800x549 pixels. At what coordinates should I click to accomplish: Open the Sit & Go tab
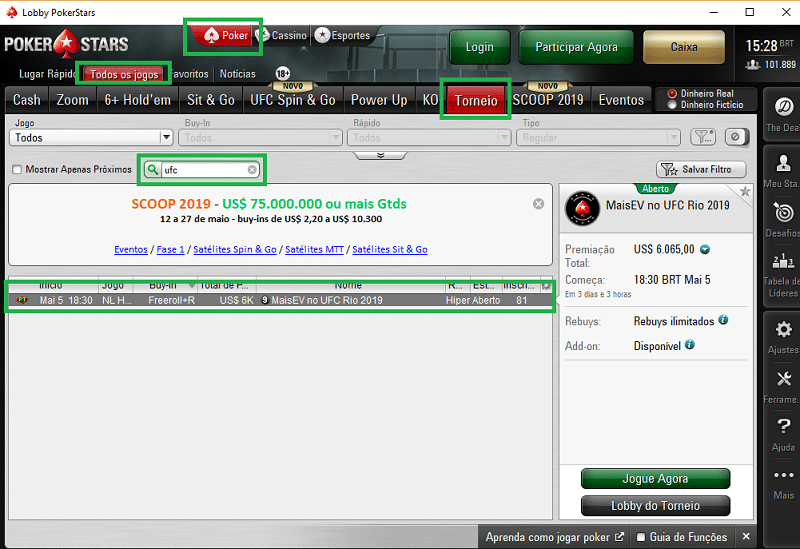(211, 99)
